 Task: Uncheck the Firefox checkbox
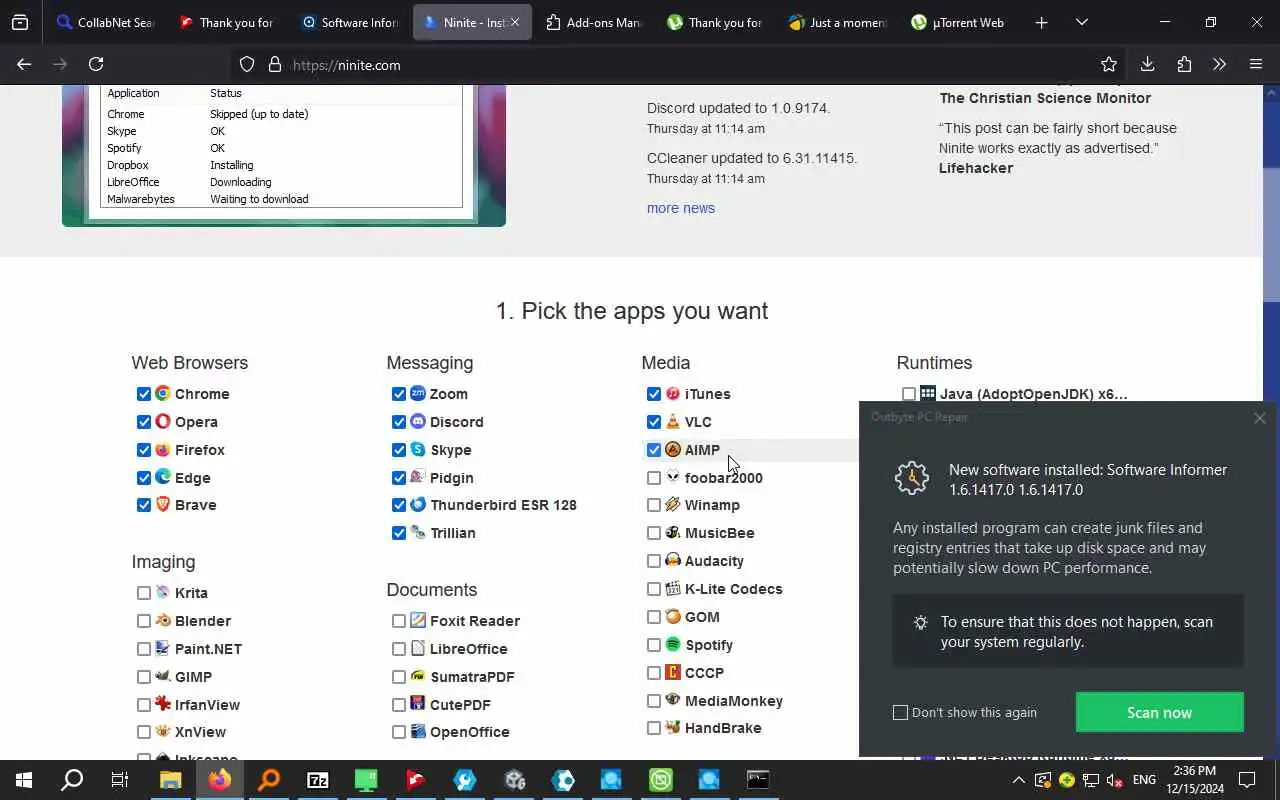pos(144,450)
